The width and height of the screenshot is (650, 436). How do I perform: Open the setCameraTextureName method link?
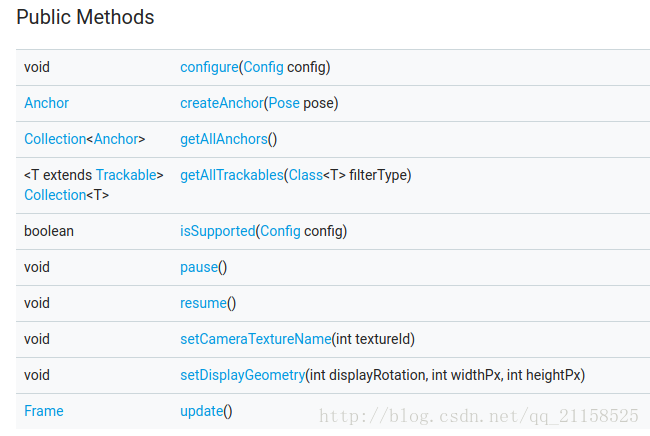(x=256, y=339)
